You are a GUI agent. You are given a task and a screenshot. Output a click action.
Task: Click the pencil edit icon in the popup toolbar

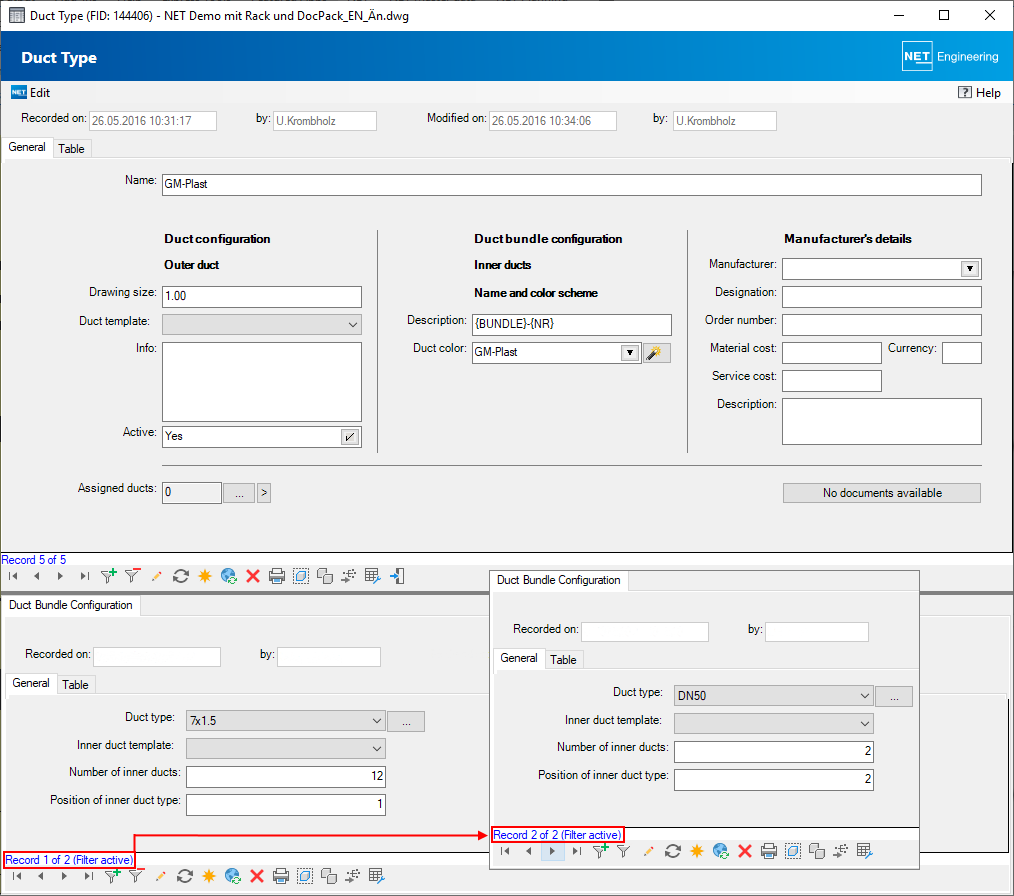click(x=648, y=851)
